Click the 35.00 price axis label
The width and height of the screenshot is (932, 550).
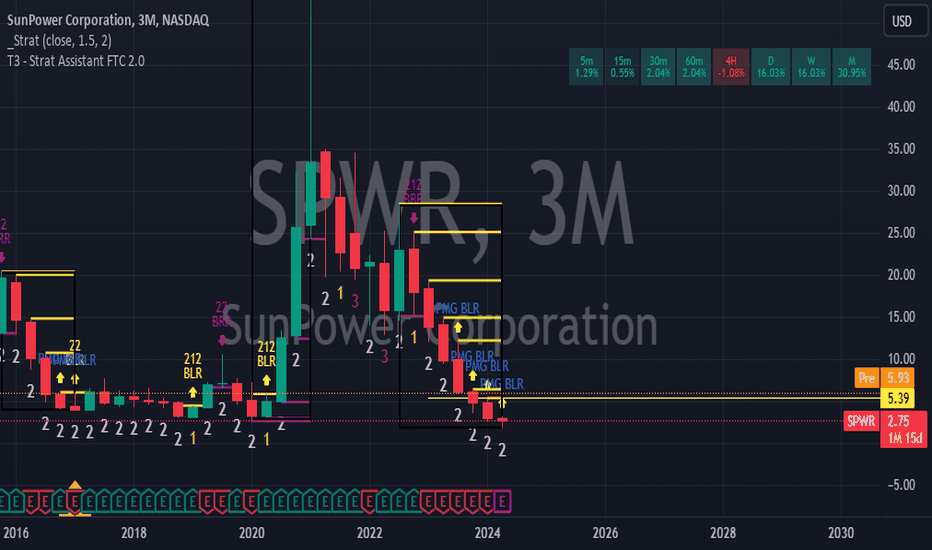[900, 149]
